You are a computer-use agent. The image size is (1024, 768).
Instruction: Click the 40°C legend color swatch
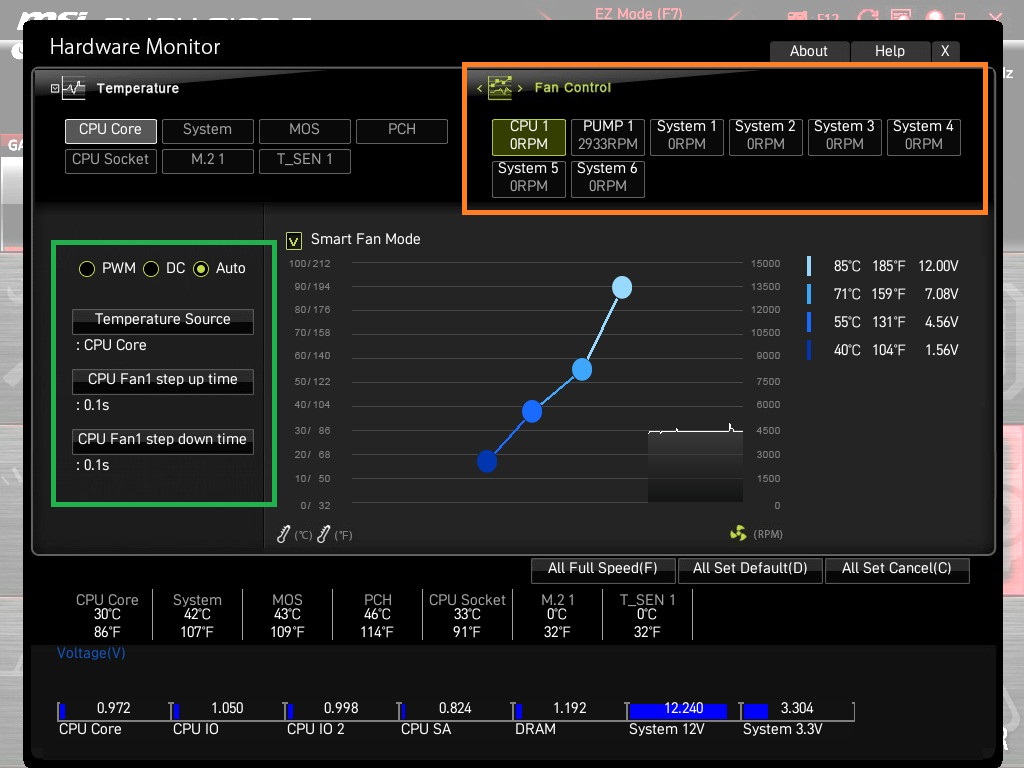click(809, 350)
